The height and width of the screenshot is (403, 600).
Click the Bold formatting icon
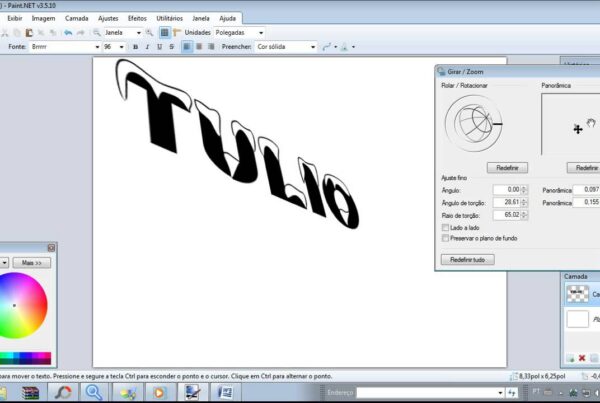134,47
